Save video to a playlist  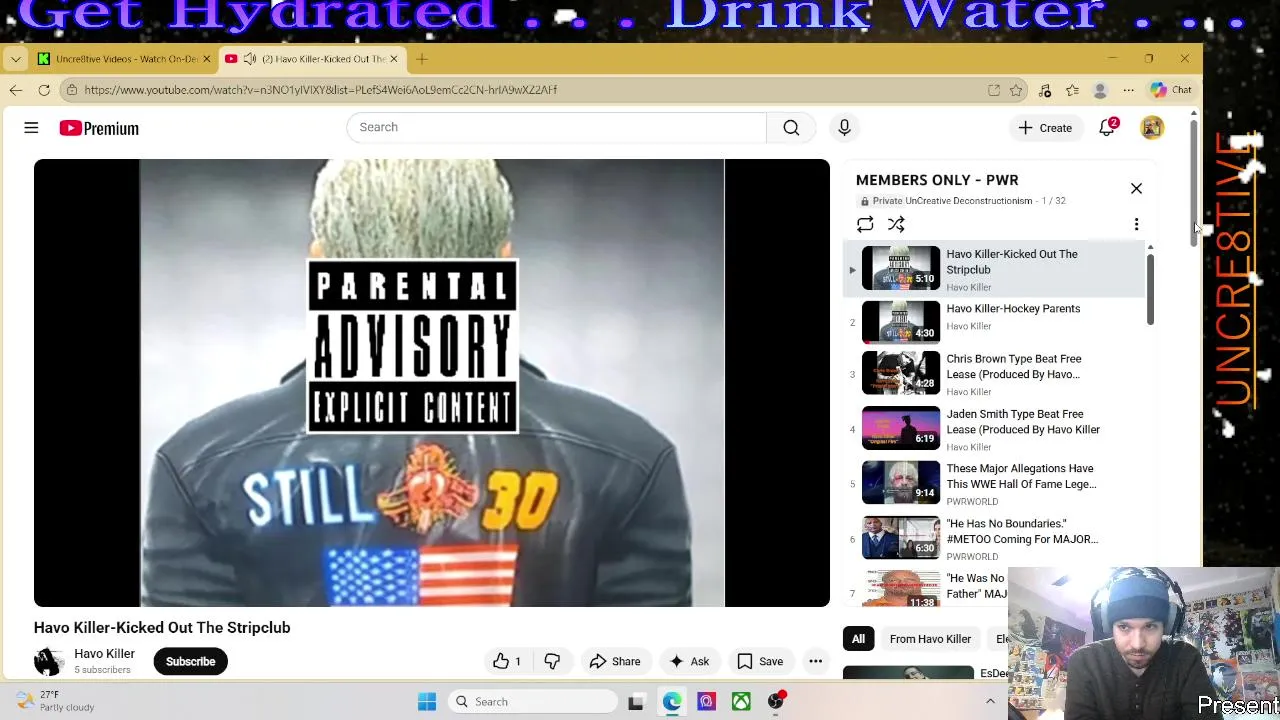point(759,661)
